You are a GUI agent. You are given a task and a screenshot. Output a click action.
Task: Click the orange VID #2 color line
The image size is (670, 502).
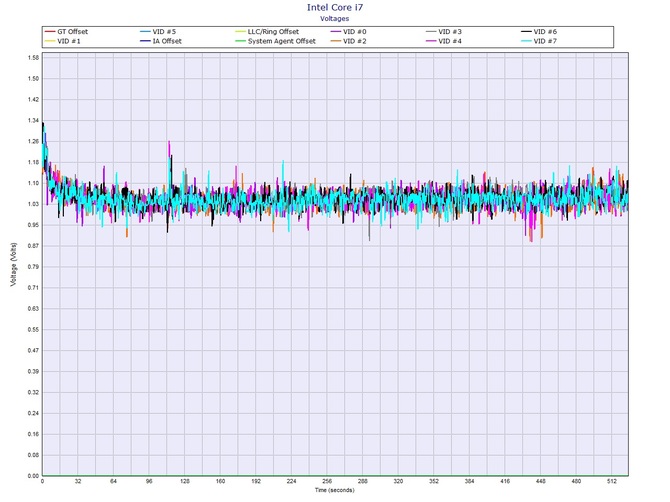[336, 41]
